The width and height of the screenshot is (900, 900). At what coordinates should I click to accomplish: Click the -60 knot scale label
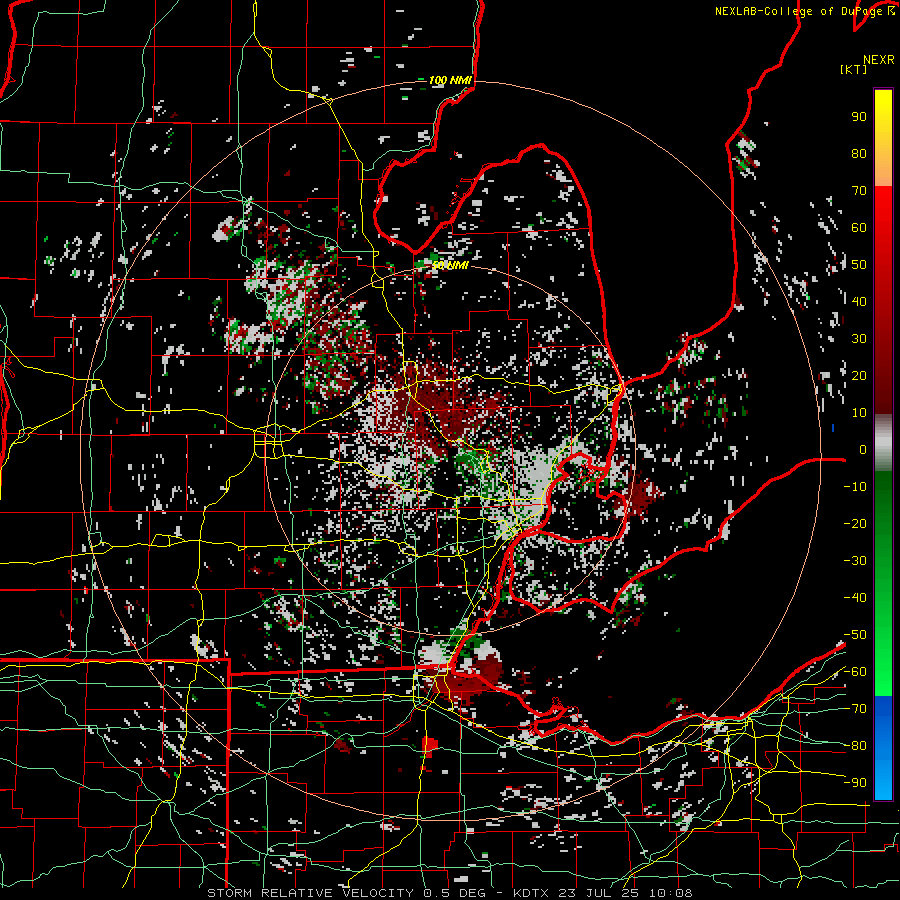pyautogui.click(x=855, y=672)
